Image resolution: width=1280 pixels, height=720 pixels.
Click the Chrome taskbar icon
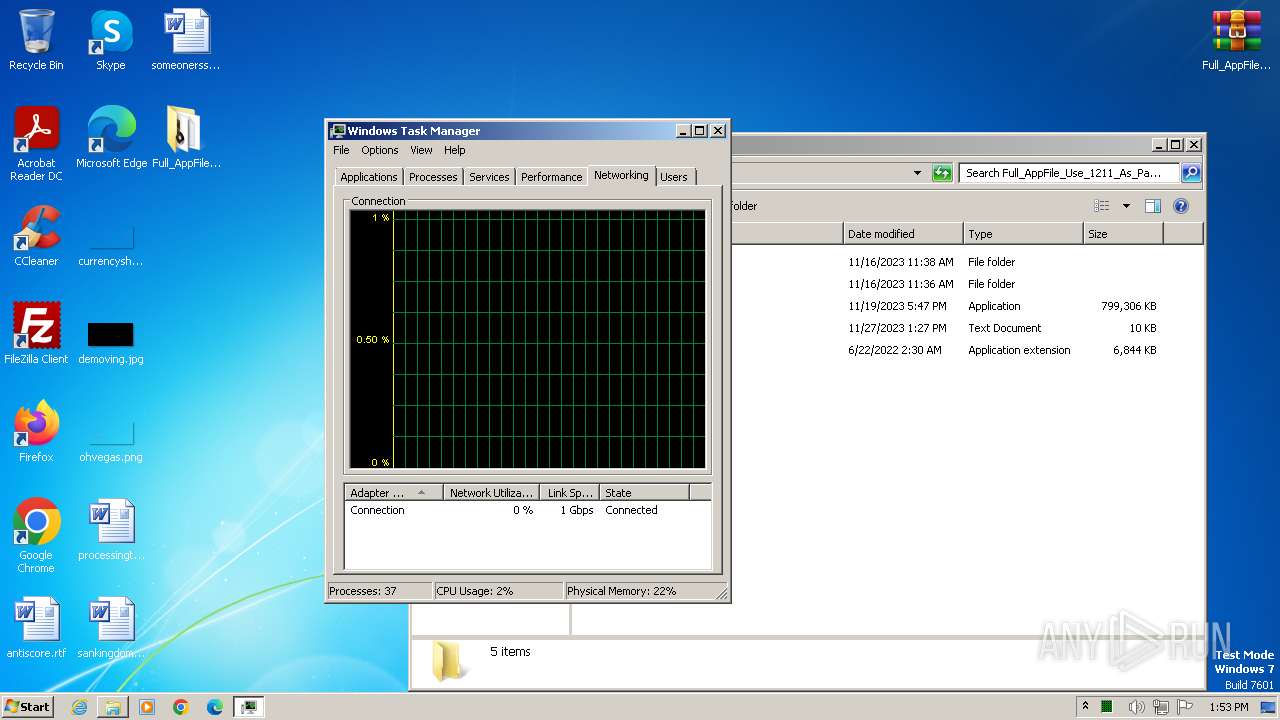181,707
